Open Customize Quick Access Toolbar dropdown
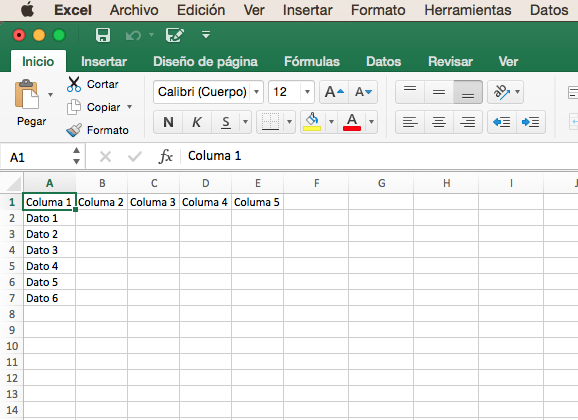Screen dimensions: 578x420 point(206,35)
